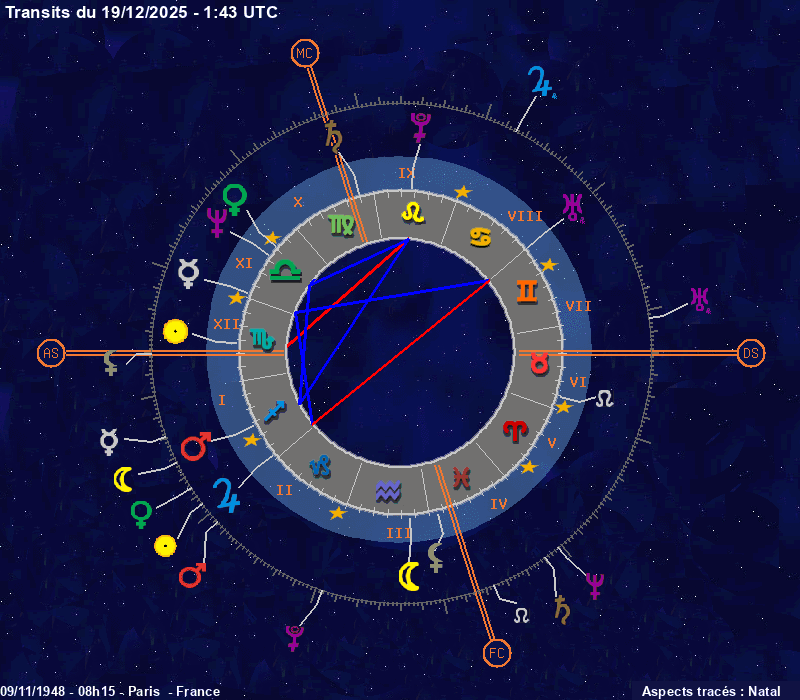Select the Pisces sign glyph
800x700 pixels.
pos(461,478)
